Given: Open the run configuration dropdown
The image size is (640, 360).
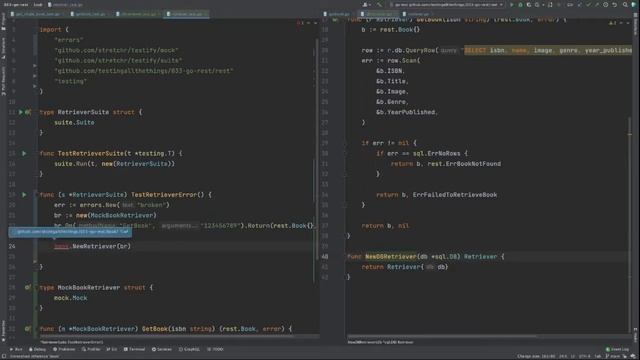Looking at the screenshot, I should (x=447, y=4).
